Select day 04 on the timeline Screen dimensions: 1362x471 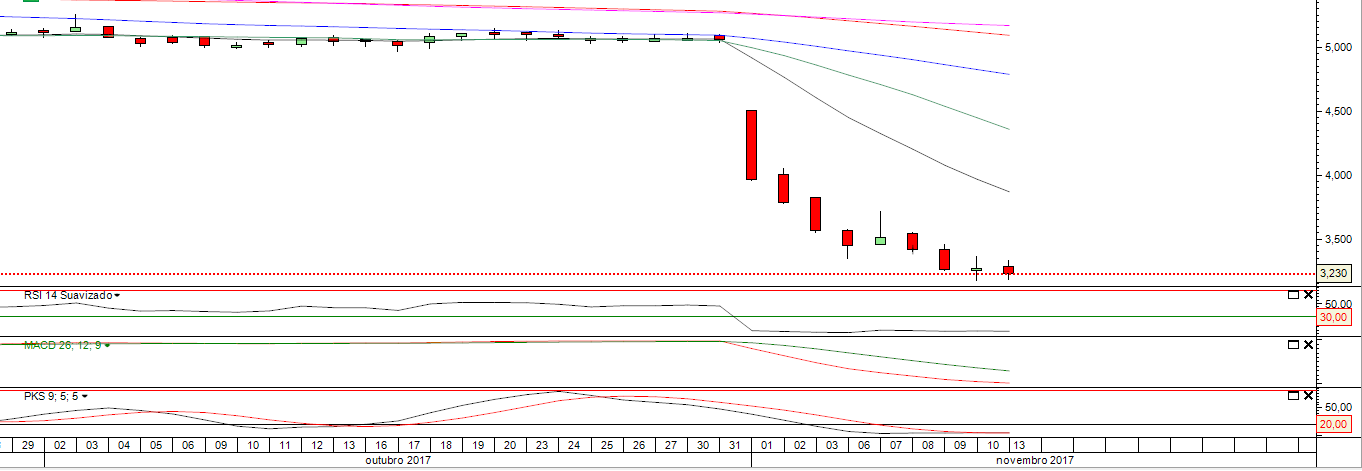pos(124,444)
